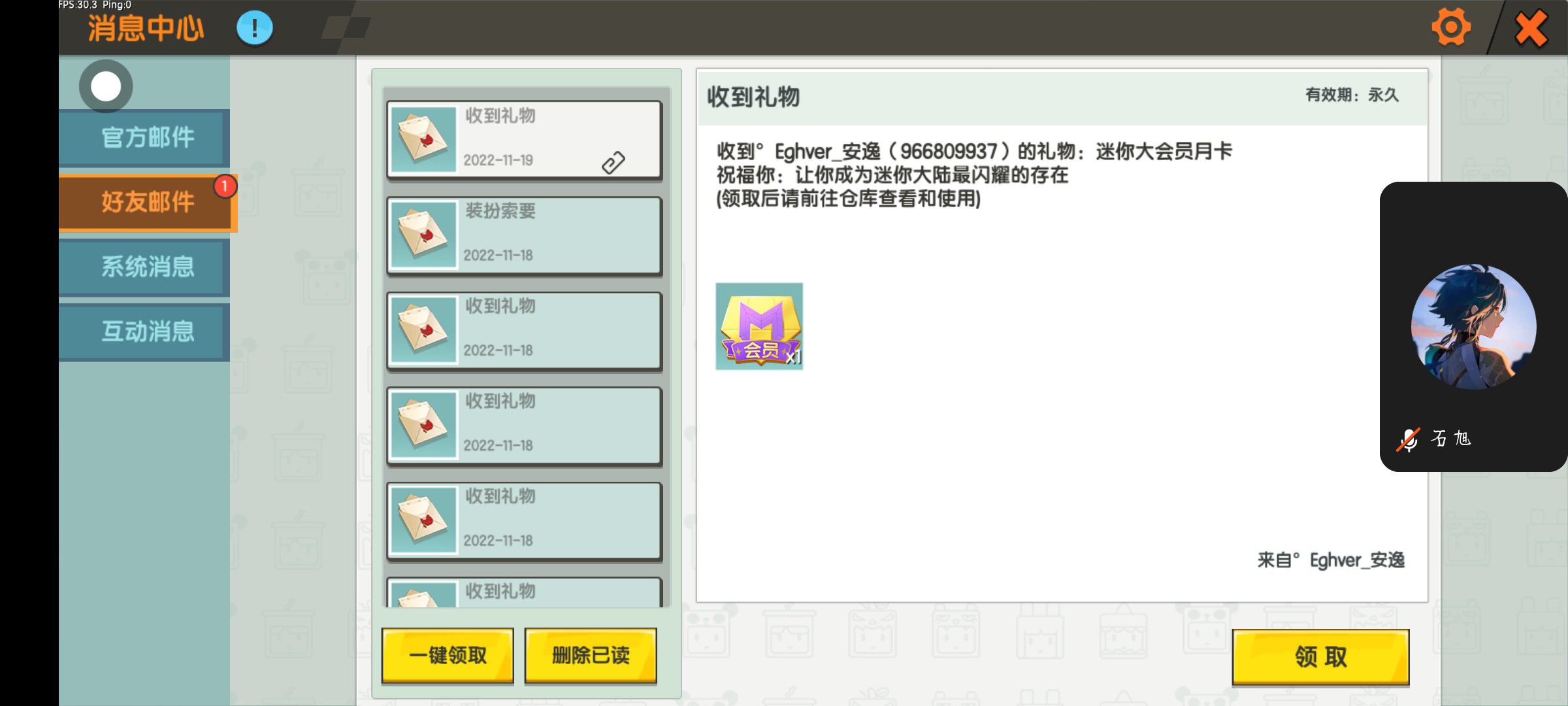Click the blue exclamation info icon

[x=254, y=28]
